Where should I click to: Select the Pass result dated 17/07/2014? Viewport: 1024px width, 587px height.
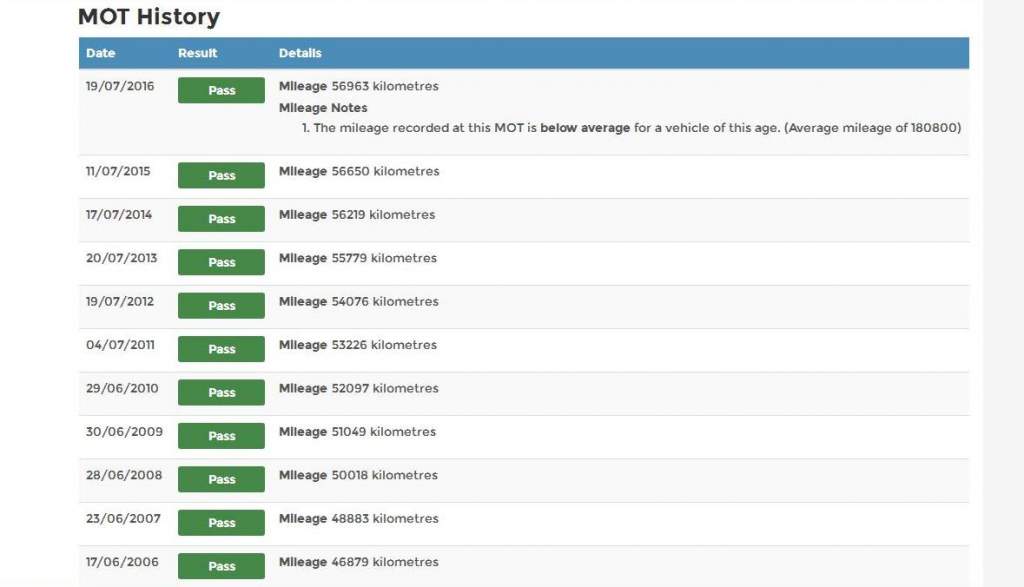click(x=221, y=219)
